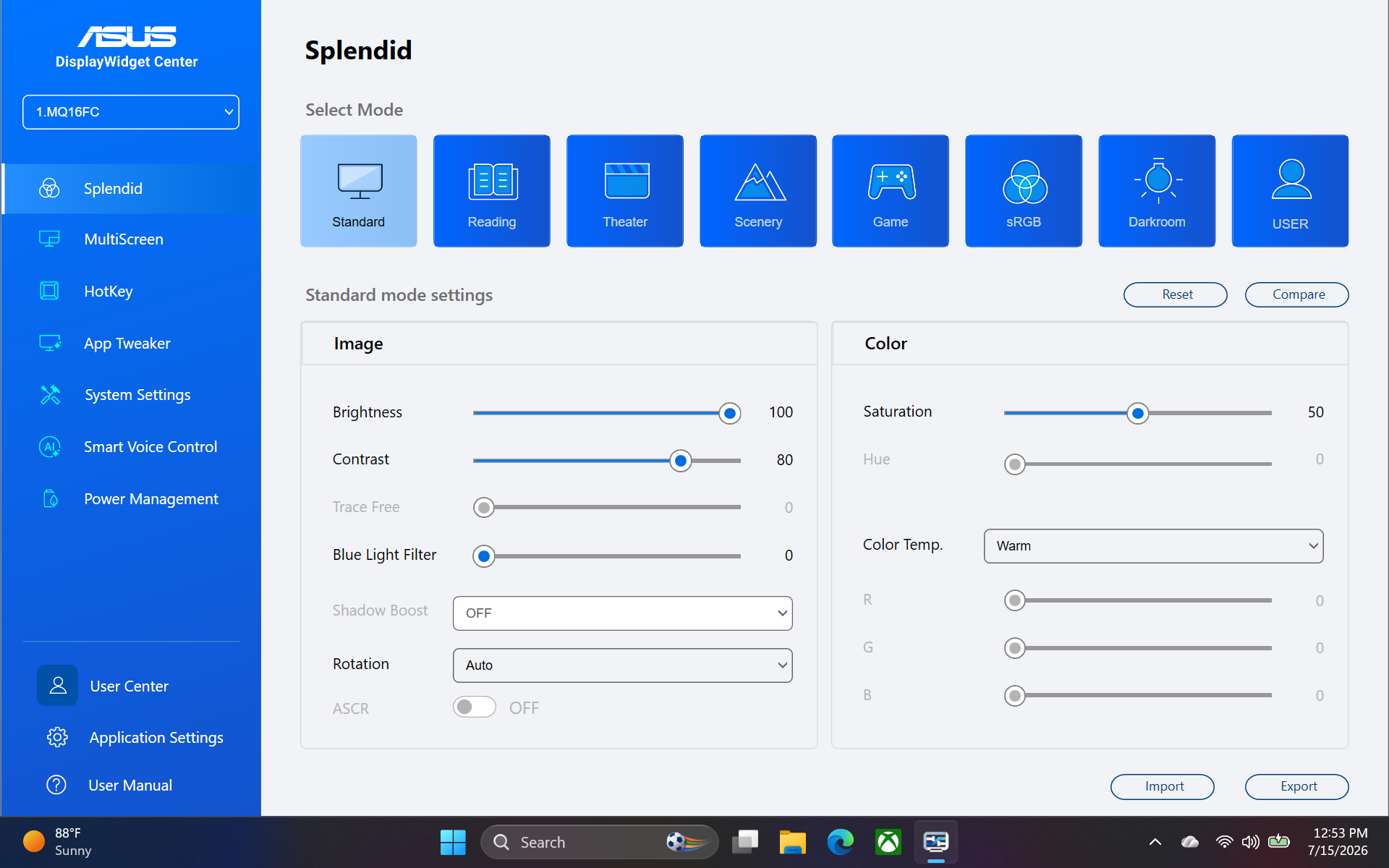Select the Darkroom mode tile
The width and height of the screenshot is (1389, 868).
point(1157,191)
